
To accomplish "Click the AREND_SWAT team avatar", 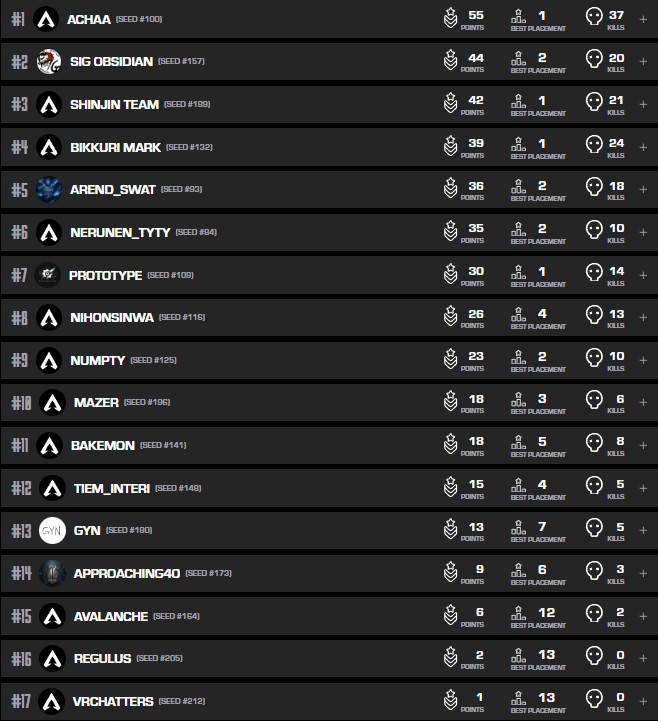I will pyautogui.click(x=49, y=189).
